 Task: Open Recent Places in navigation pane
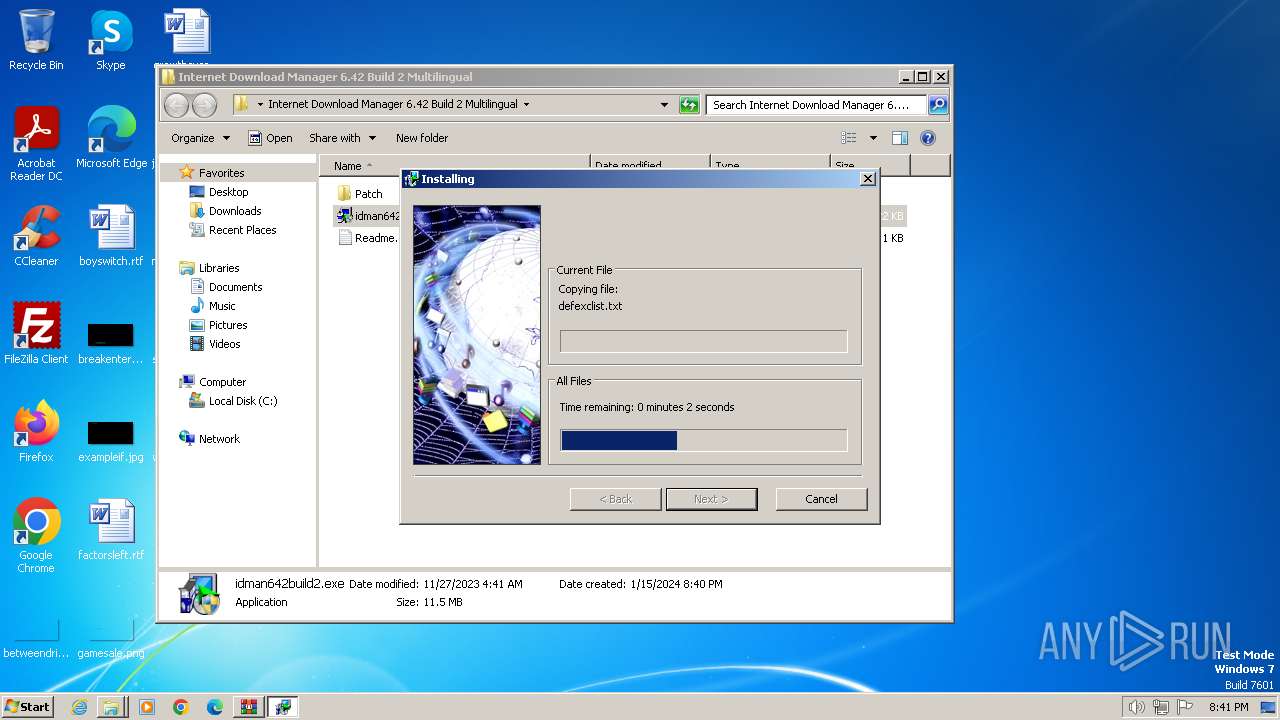(242, 230)
